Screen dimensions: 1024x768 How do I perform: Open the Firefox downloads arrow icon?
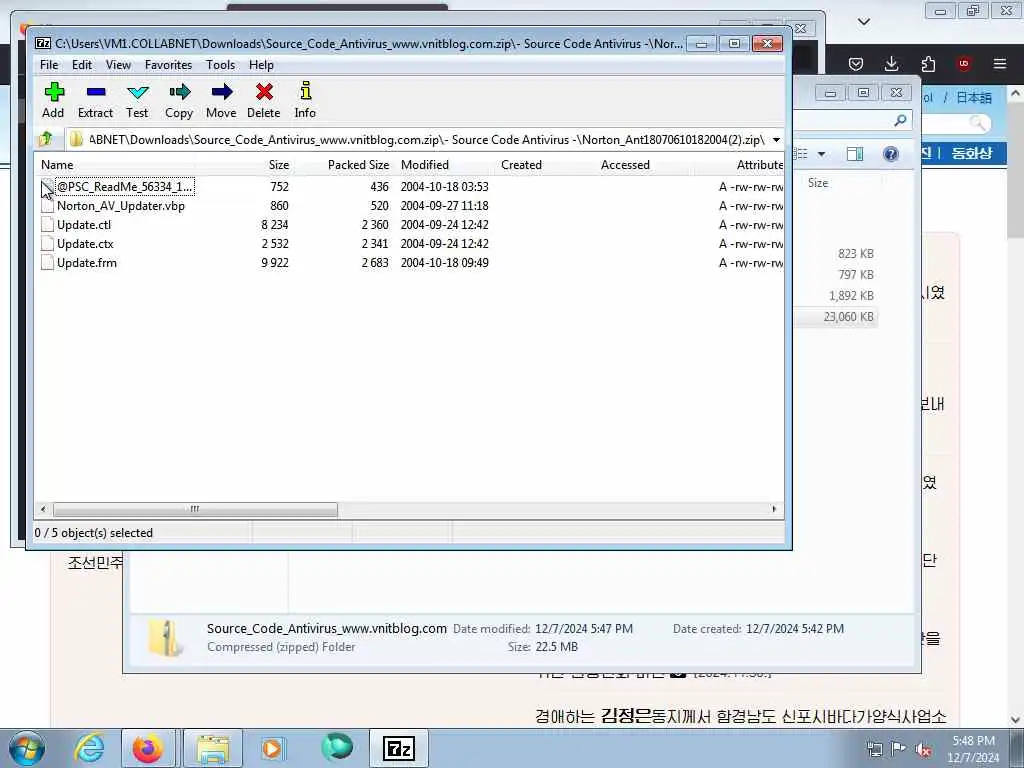coord(891,64)
